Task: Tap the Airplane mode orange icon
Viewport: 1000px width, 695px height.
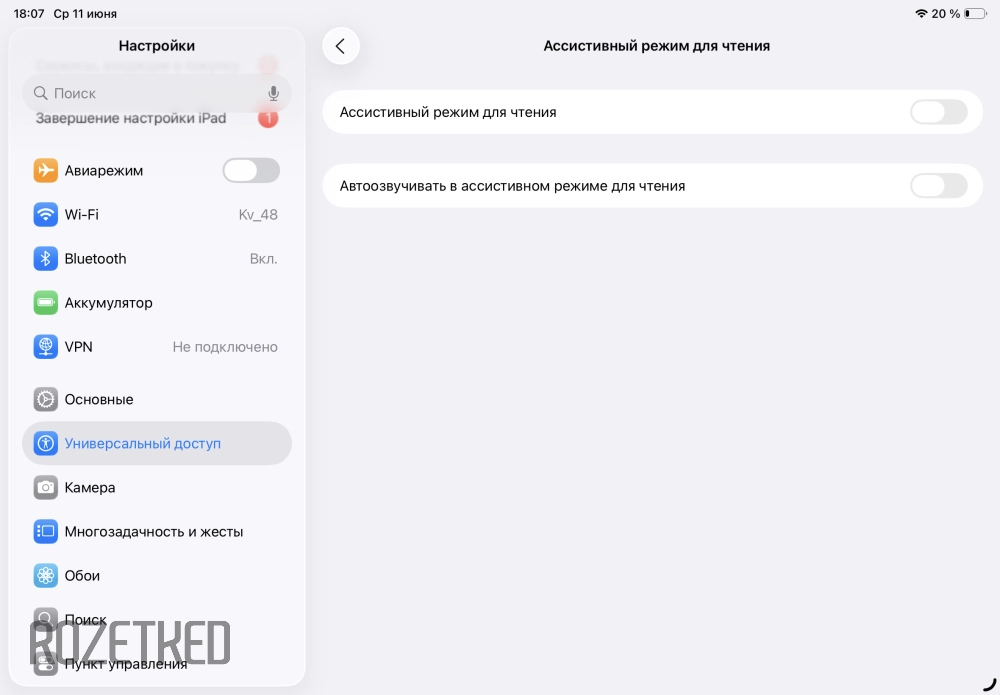Action: (x=45, y=170)
